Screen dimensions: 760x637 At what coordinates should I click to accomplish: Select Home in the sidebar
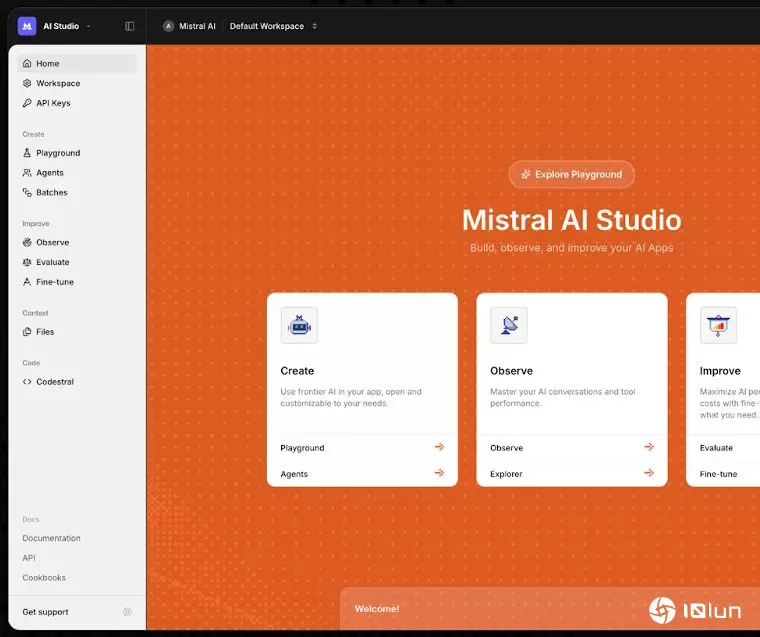pyautogui.click(x=47, y=64)
